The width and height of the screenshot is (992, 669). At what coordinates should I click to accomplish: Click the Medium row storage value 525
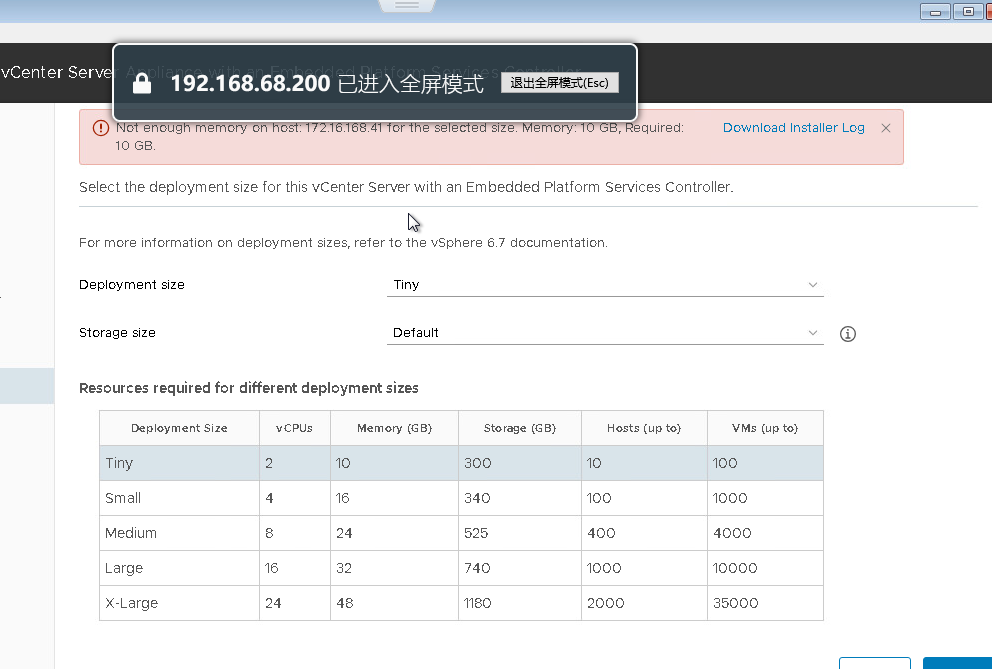(476, 533)
